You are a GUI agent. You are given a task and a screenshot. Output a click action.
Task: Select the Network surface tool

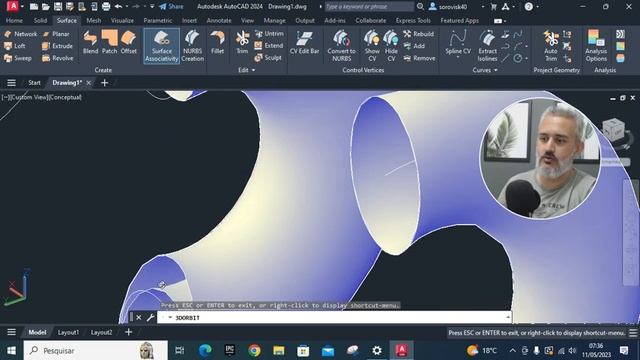coord(20,34)
